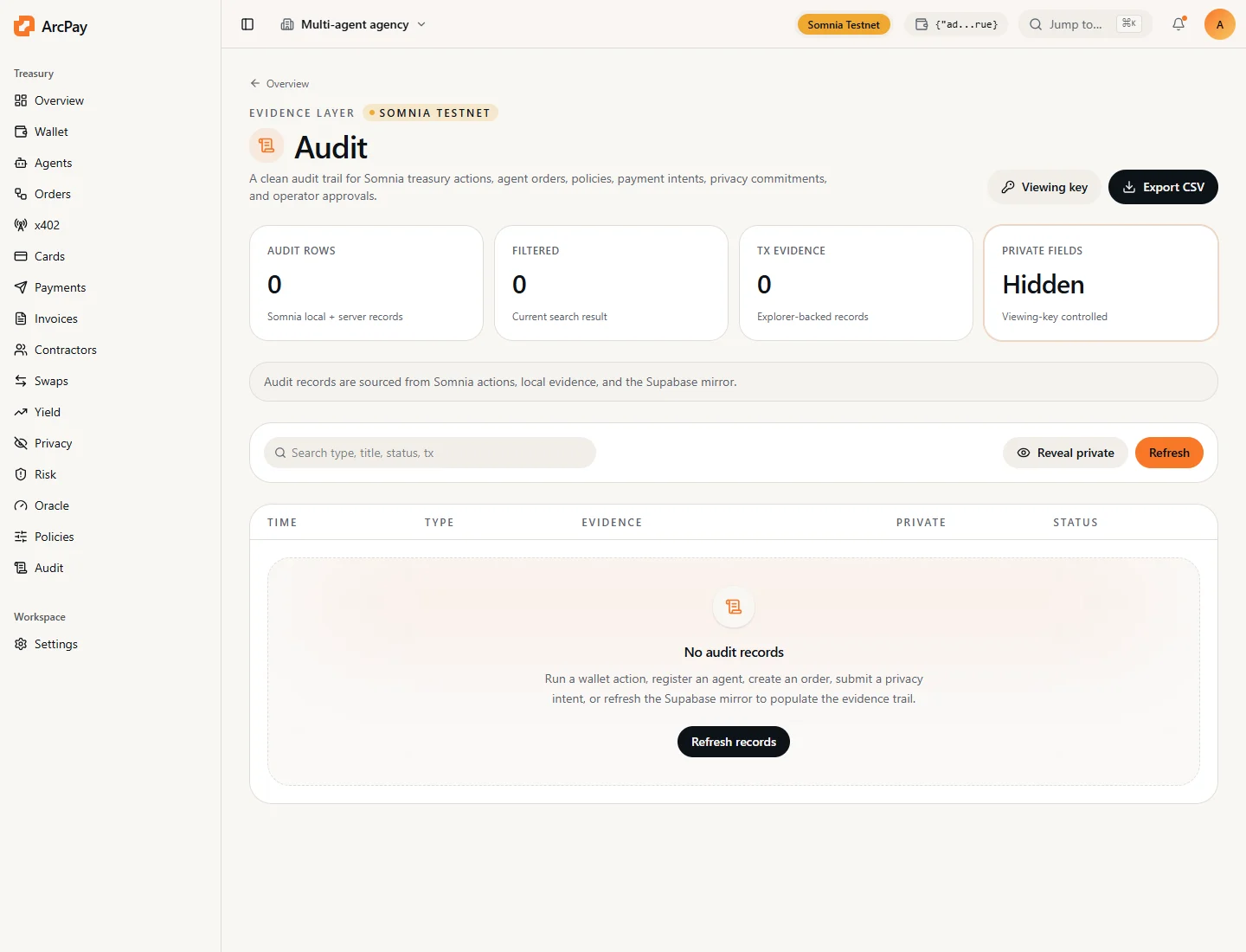Click the Refresh records button
The image size is (1246, 952).
point(734,742)
